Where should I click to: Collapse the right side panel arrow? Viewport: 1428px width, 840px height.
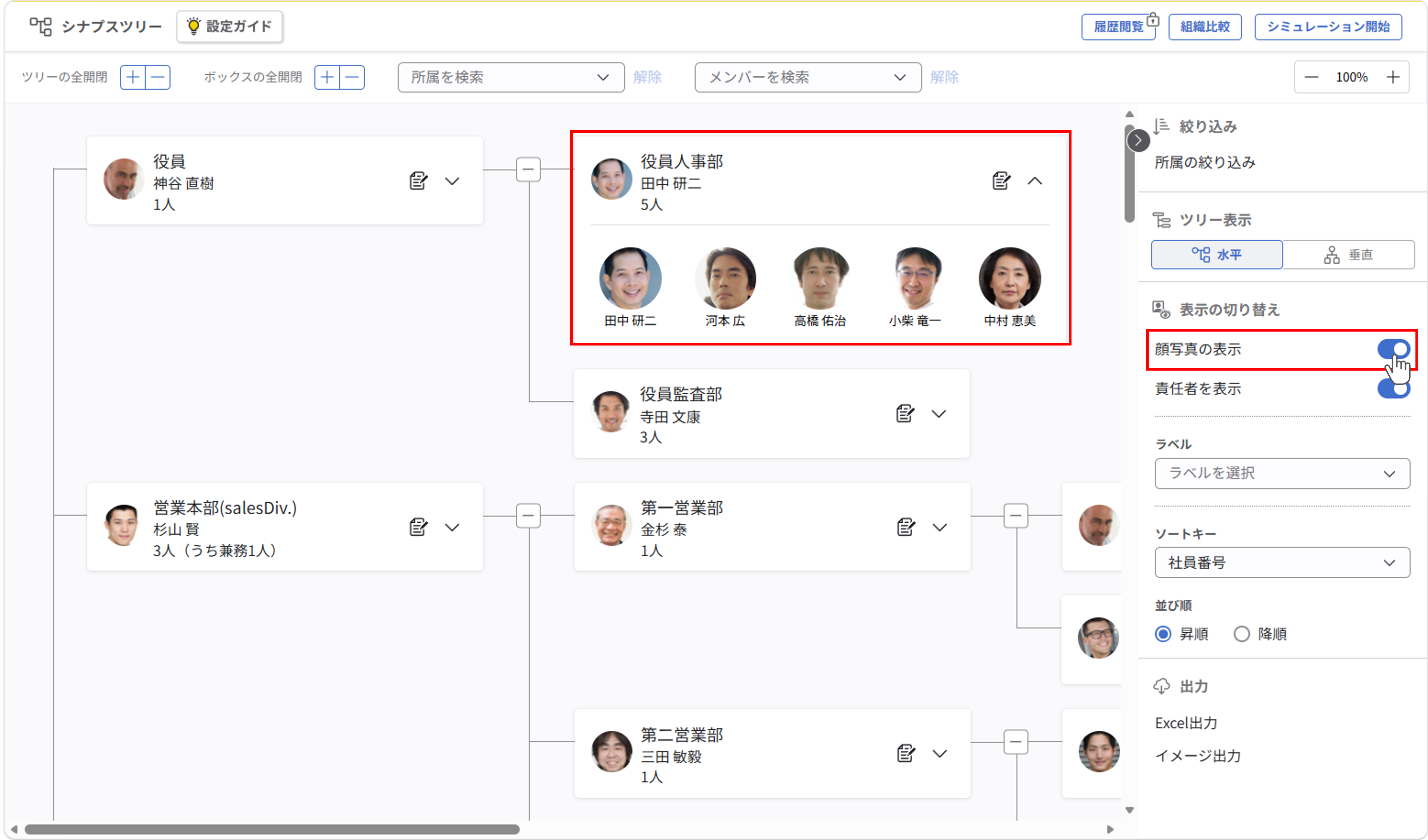tap(1138, 141)
